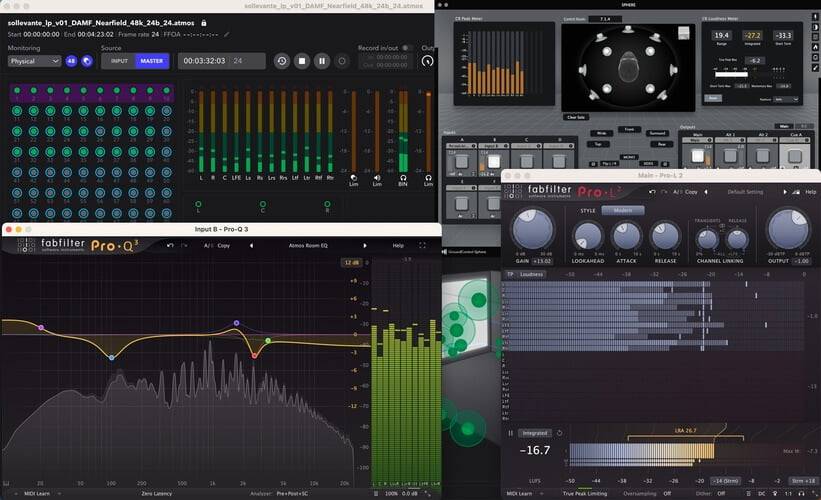Undo in Pro-Q 3

(170, 245)
